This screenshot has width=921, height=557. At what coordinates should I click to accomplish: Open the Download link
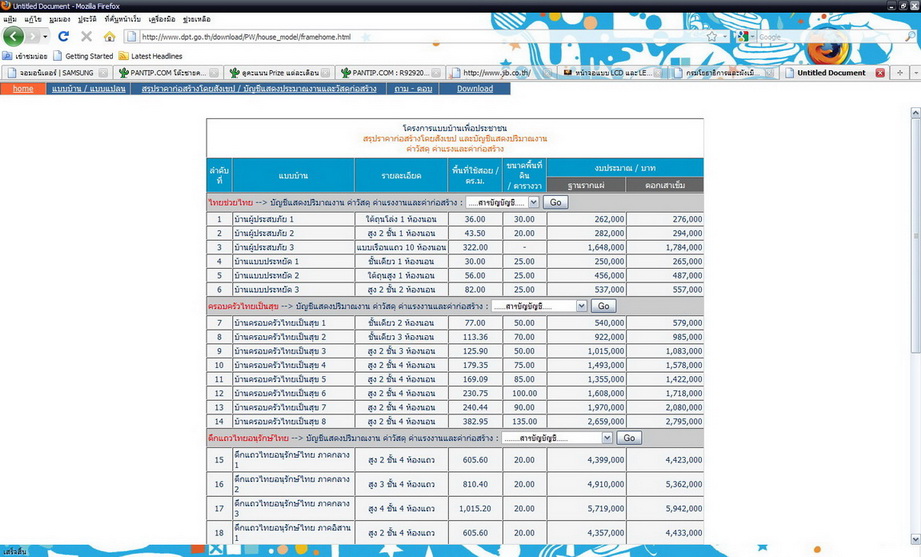pyautogui.click(x=475, y=89)
